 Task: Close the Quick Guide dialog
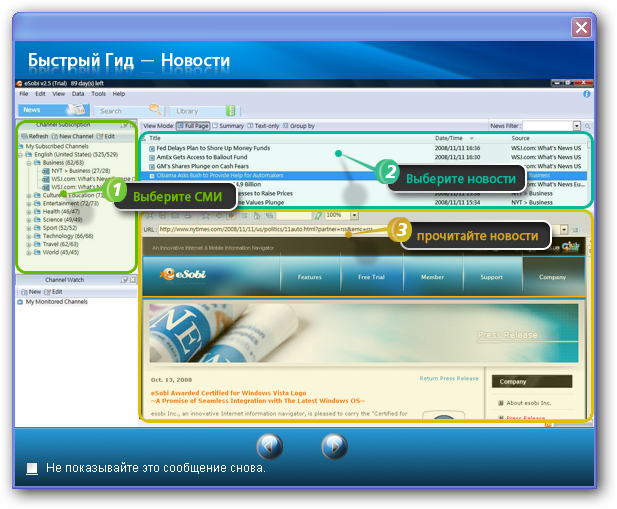581,28
